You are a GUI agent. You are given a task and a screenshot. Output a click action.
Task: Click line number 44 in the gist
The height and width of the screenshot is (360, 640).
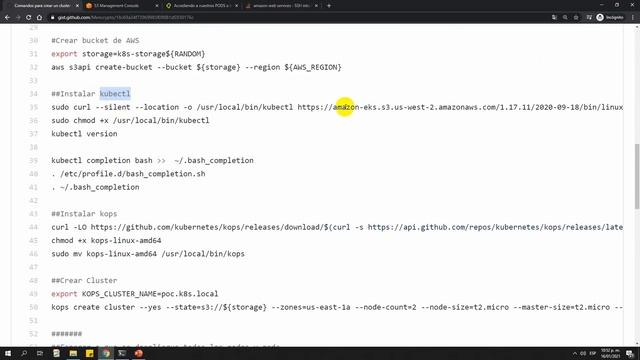coord(33,227)
